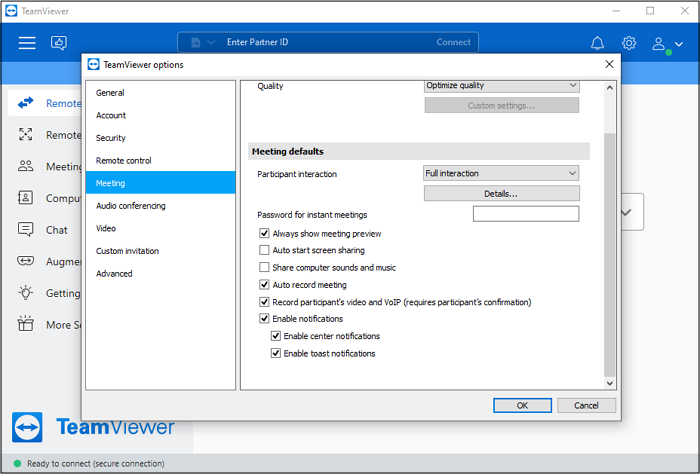Click the Details... button
700x474 pixels.
tap(501, 194)
